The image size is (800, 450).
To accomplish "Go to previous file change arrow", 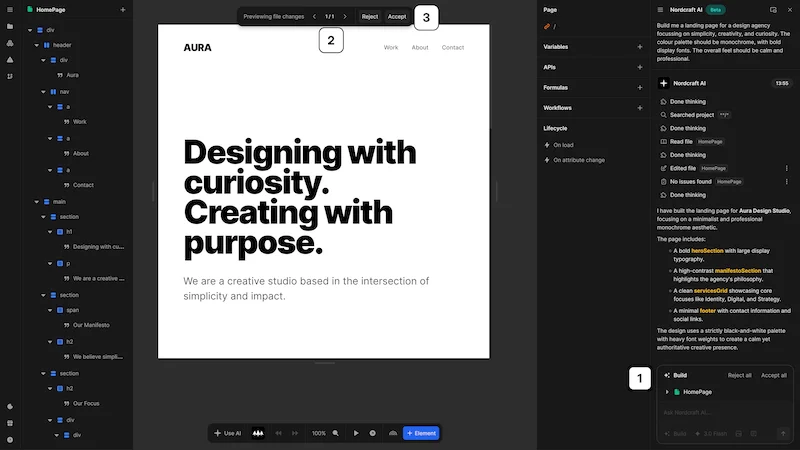I will click(314, 16).
